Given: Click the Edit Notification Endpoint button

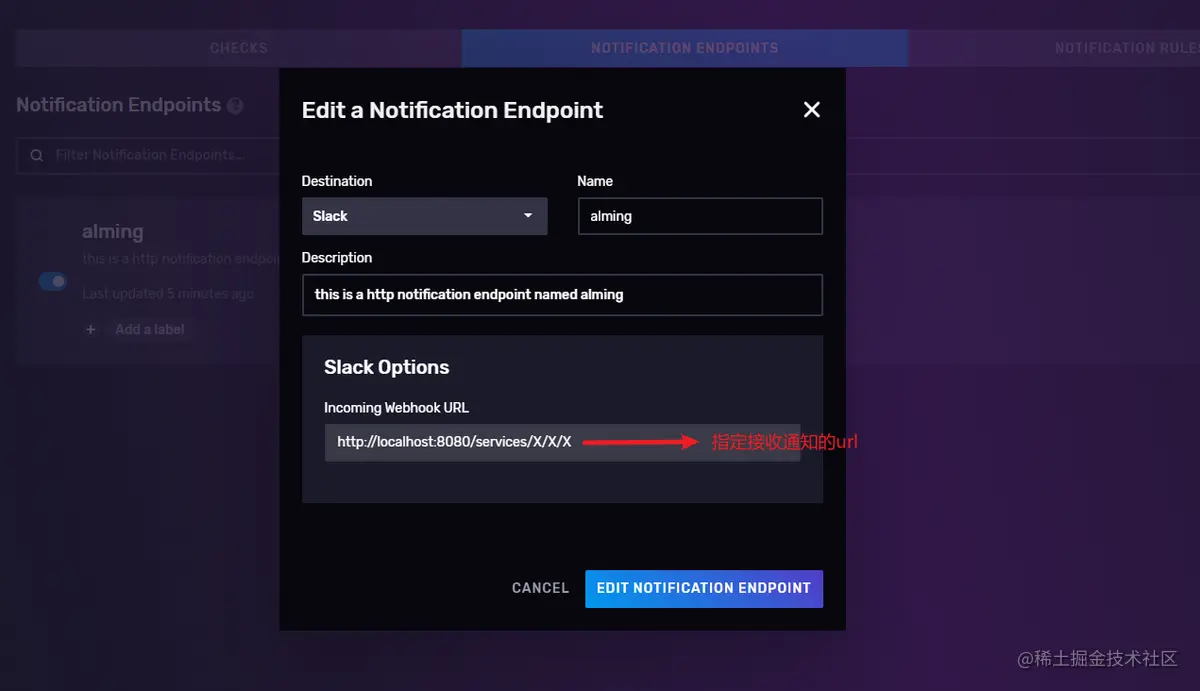Looking at the screenshot, I should pyautogui.click(x=704, y=589).
